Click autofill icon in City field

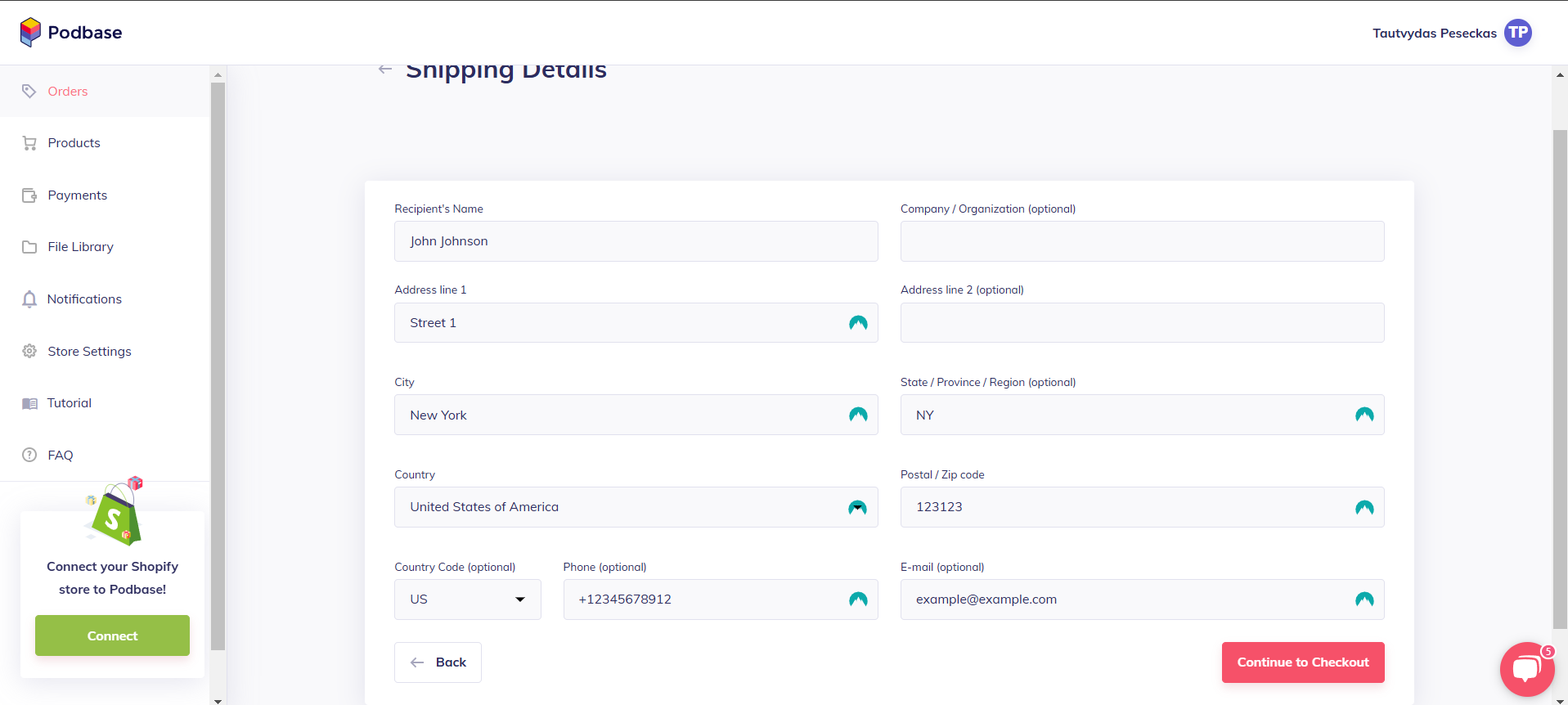[858, 415]
